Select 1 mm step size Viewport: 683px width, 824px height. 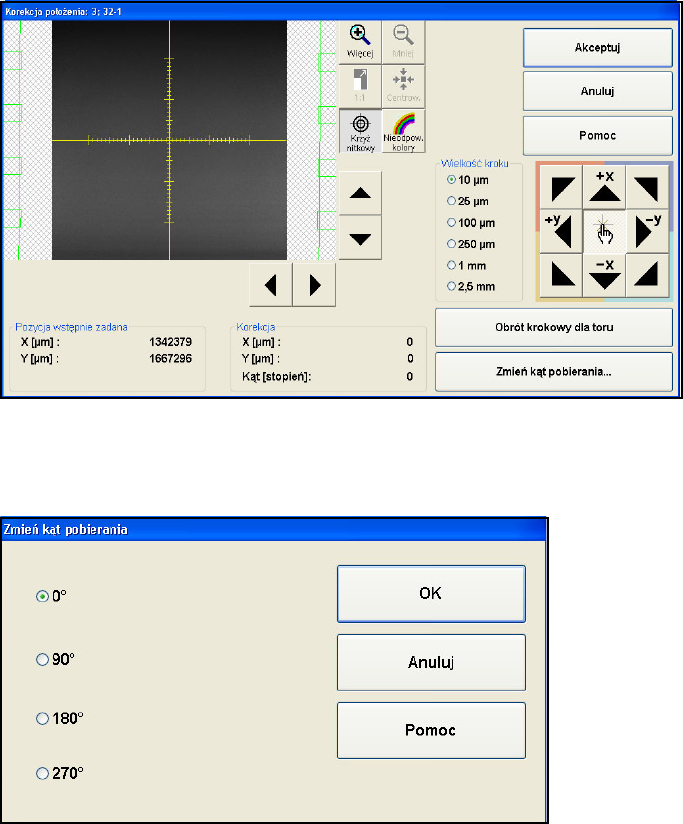click(x=467, y=265)
